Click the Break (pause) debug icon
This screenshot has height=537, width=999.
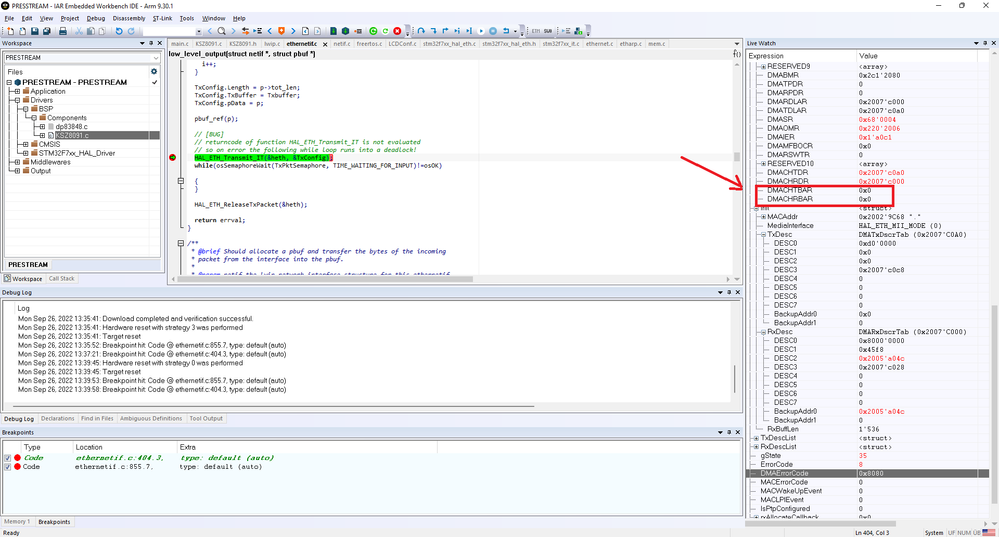coord(492,31)
